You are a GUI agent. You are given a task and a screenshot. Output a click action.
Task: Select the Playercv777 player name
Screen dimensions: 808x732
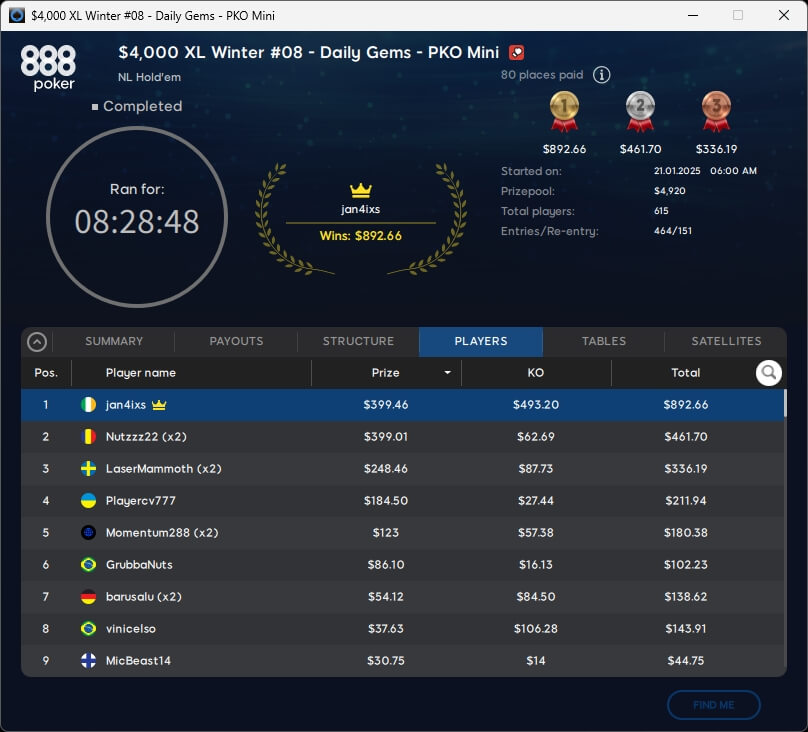pyautogui.click(x=141, y=501)
